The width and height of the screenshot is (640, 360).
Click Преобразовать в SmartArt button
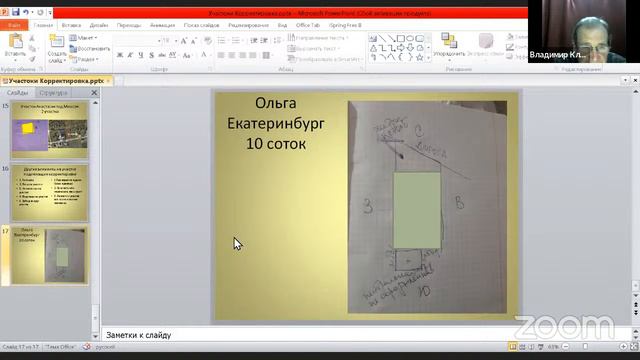click(325, 59)
